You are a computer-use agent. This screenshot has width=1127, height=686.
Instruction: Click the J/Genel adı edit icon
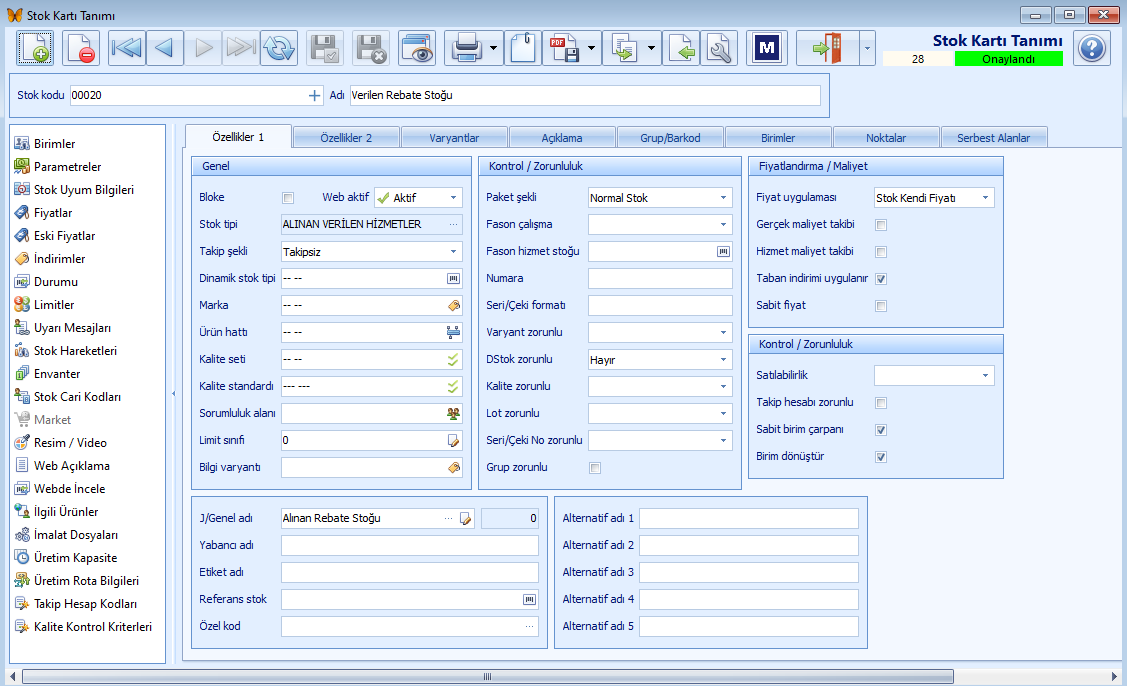click(x=466, y=518)
